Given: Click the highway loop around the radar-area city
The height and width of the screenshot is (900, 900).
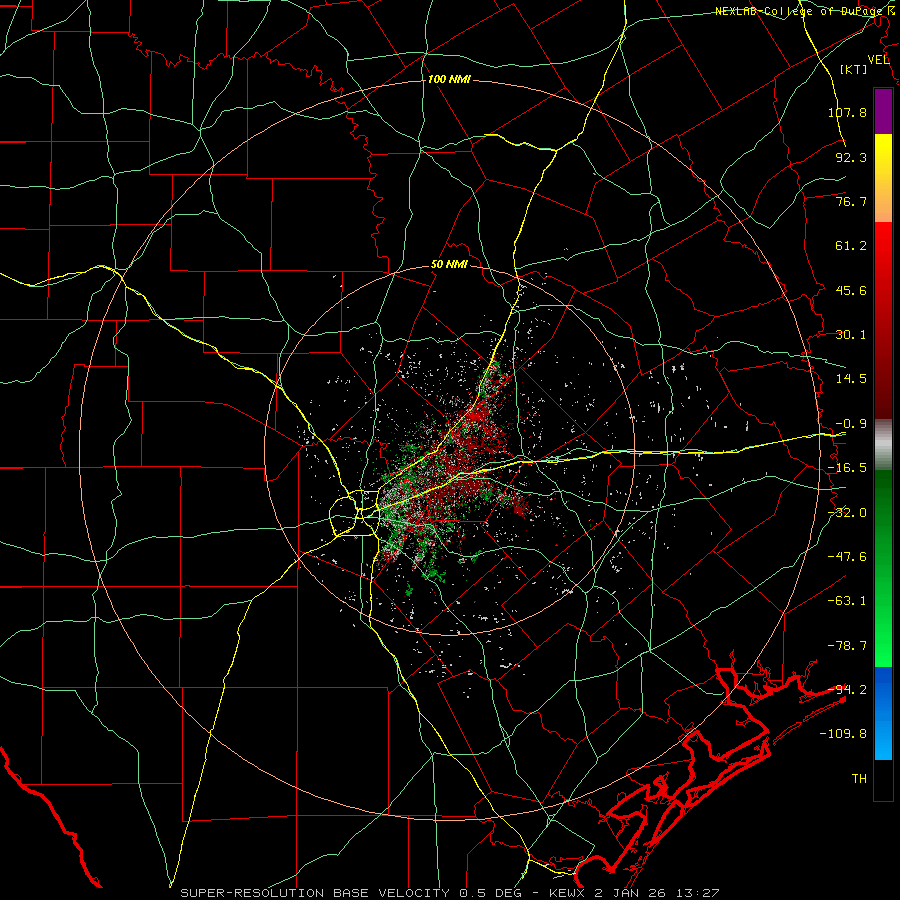Looking at the screenshot, I should (x=354, y=513).
